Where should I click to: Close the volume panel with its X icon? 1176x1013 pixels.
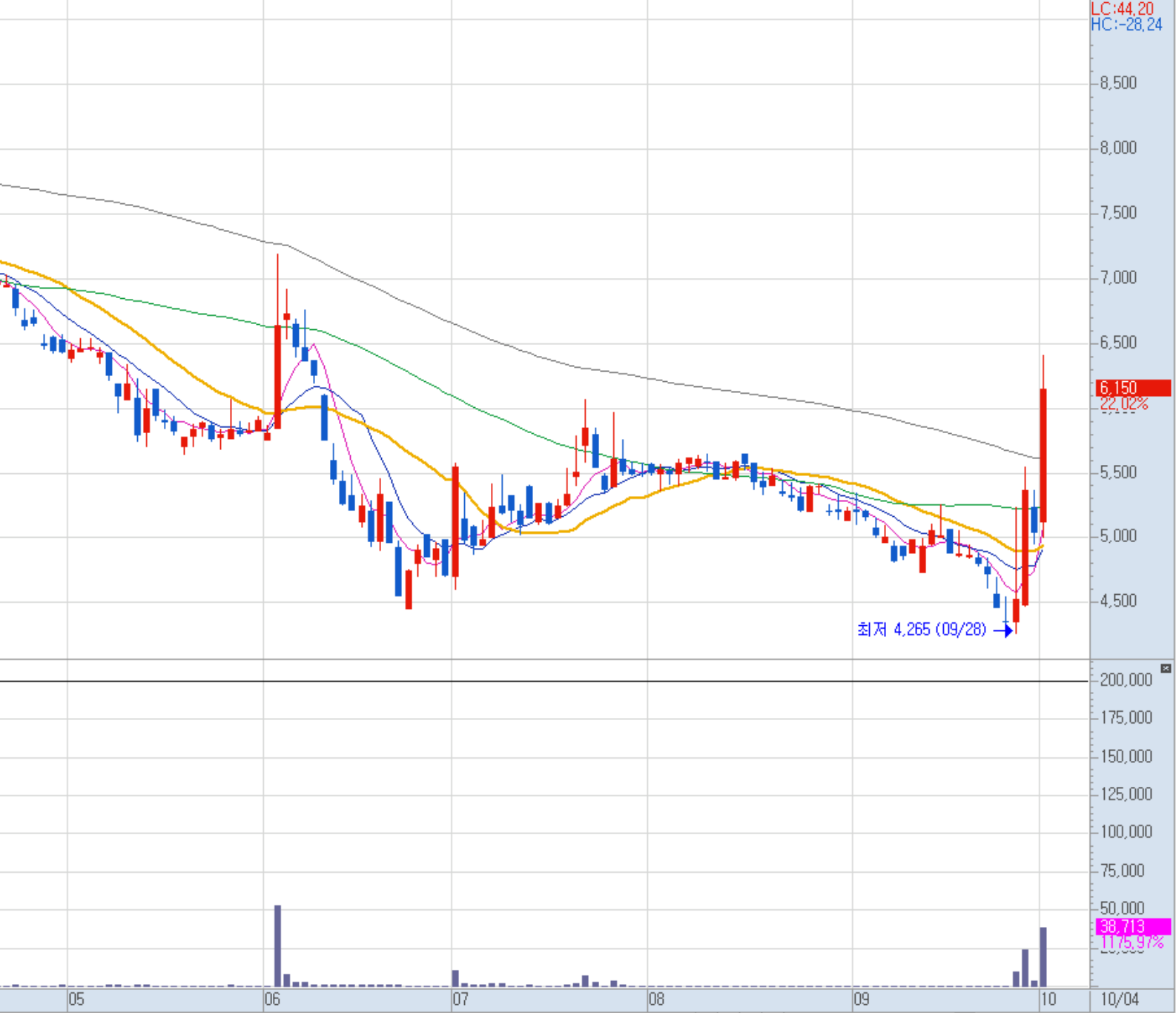point(1166,668)
